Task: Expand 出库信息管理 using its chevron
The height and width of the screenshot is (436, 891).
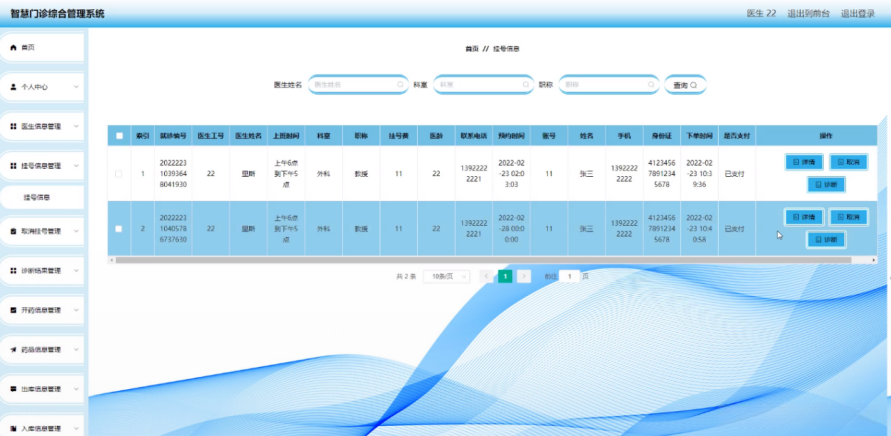Action: coord(76,389)
